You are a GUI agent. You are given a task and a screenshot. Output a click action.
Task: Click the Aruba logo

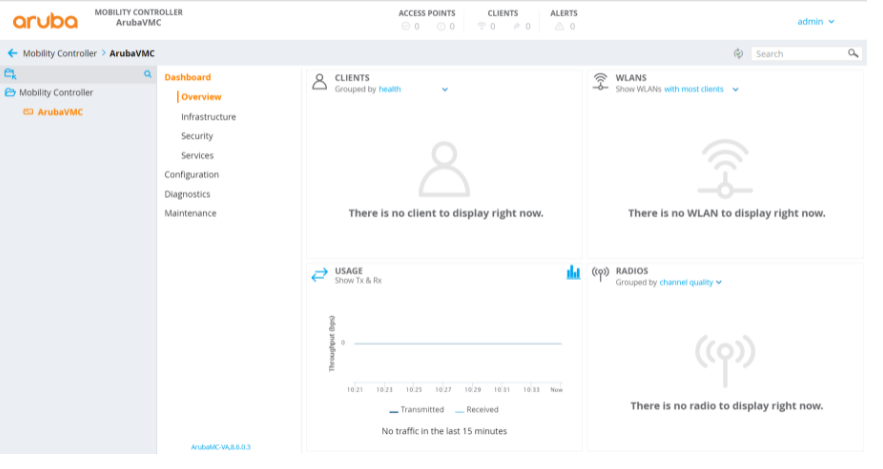pyautogui.click(x=45, y=21)
